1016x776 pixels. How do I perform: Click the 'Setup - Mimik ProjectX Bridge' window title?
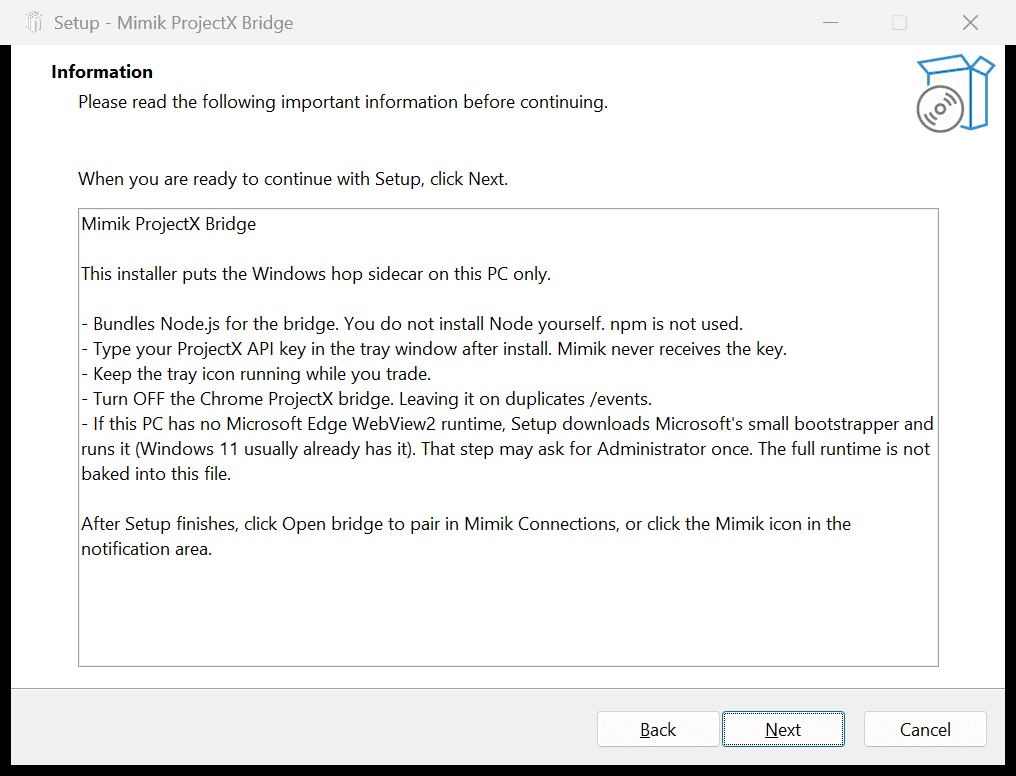[174, 23]
